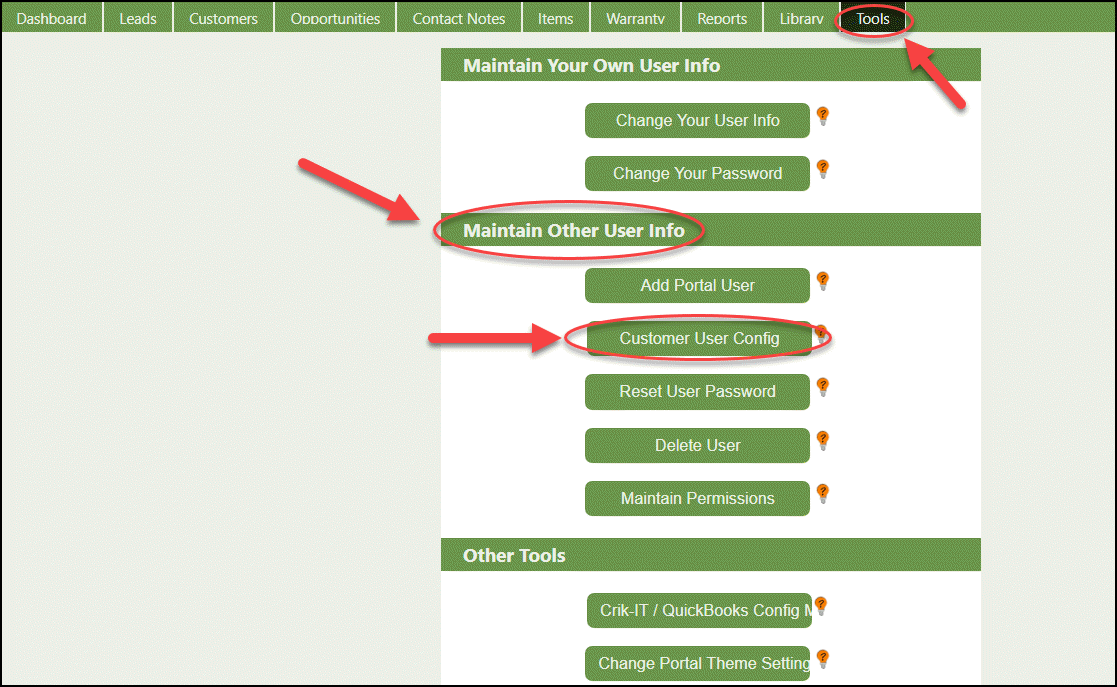Image resolution: width=1117 pixels, height=687 pixels.
Task: Open the Opportunities tab
Action: tap(335, 18)
